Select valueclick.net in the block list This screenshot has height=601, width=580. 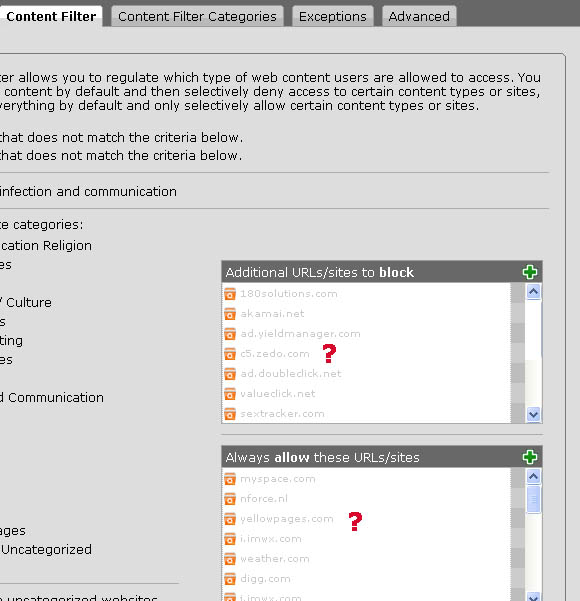[278, 394]
